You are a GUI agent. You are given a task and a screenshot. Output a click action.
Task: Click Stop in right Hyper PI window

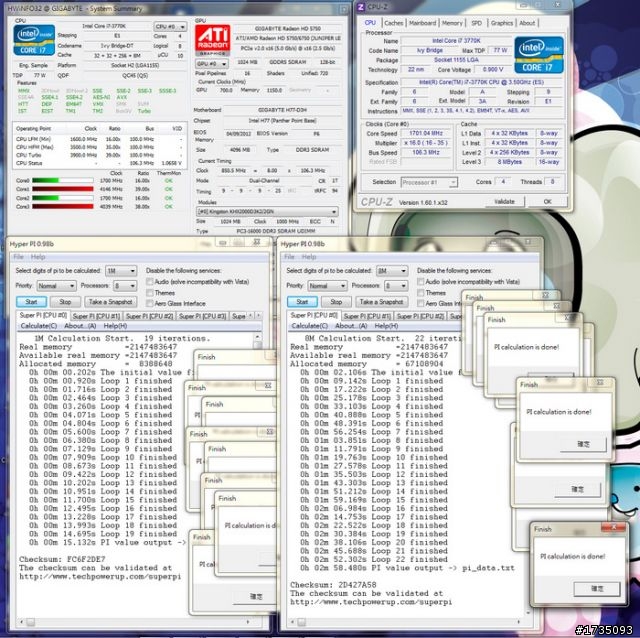[x=336, y=302]
